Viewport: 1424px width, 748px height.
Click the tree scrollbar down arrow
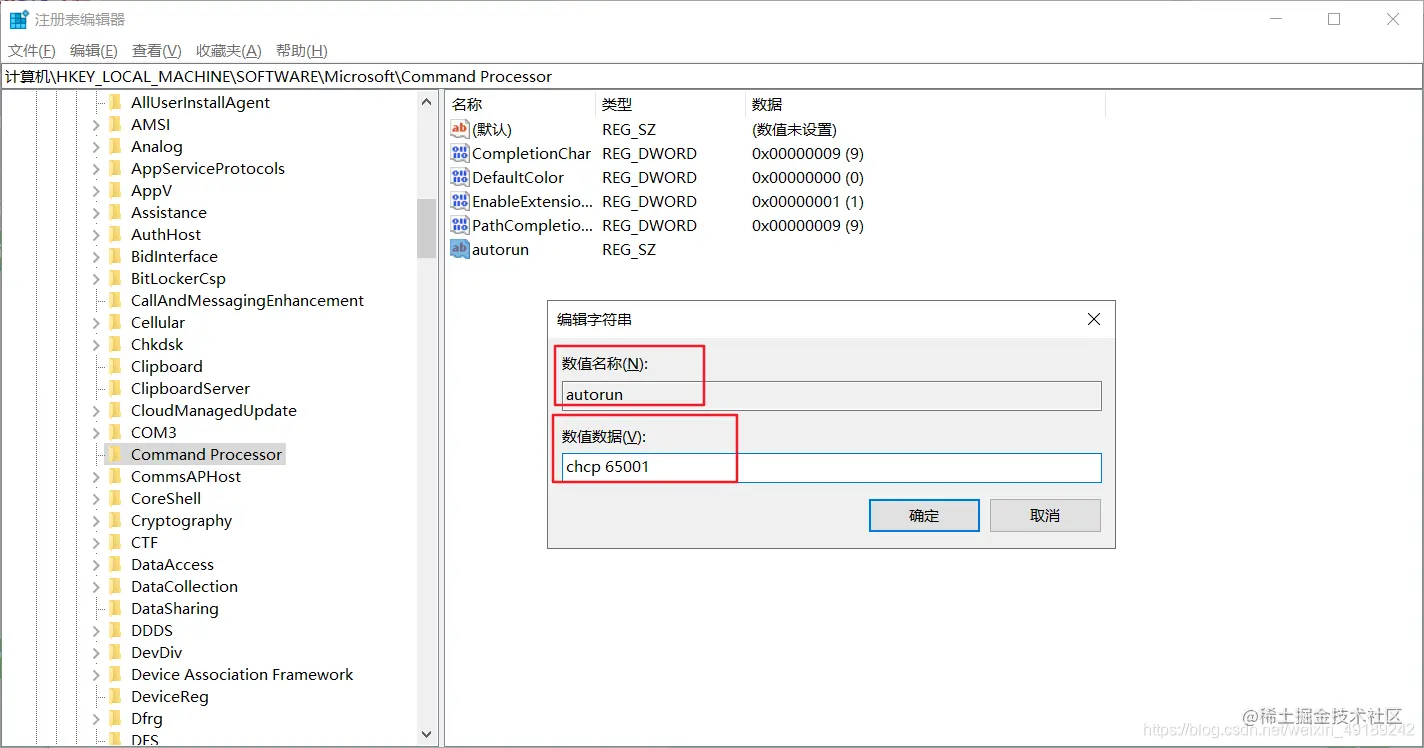tap(427, 734)
